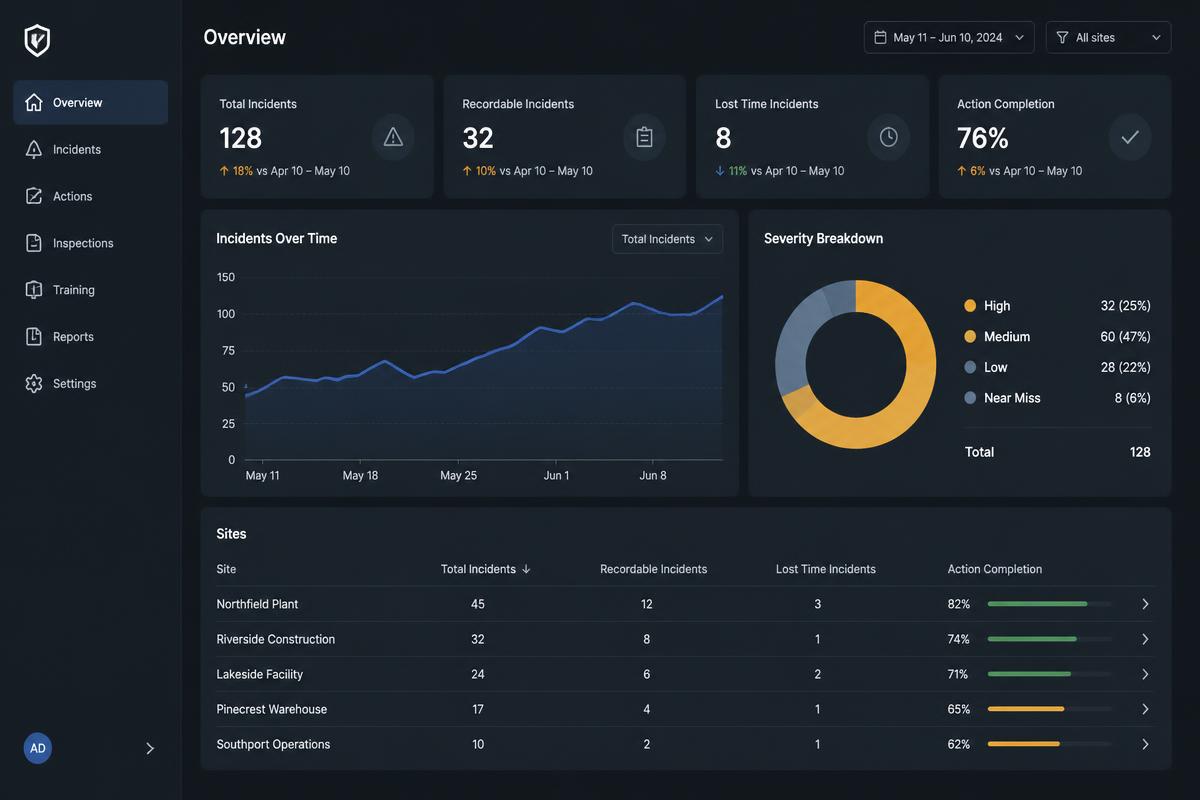Open the Reports menu item
Screen dimensions: 1200x800
coord(90,337)
